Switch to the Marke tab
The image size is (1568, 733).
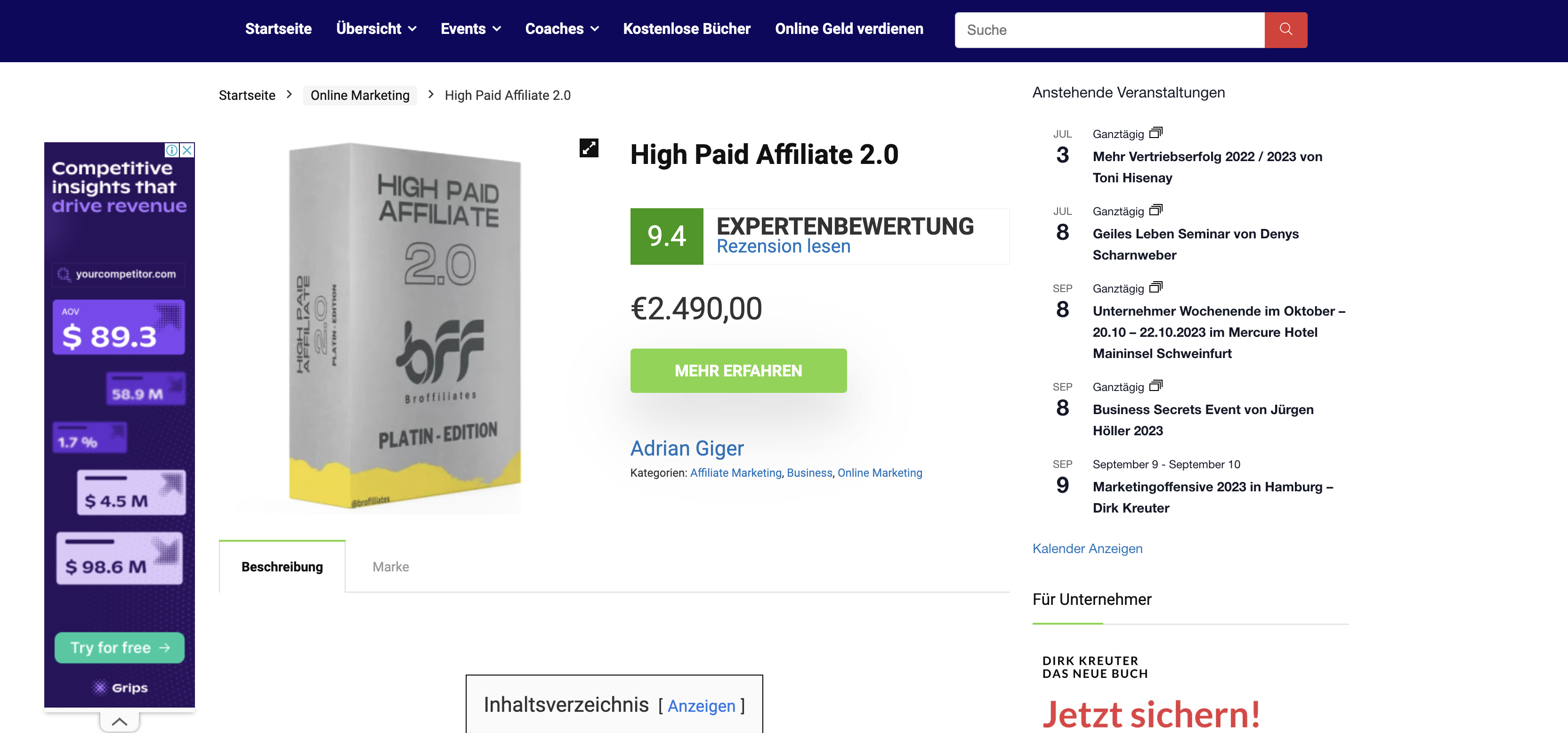coord(390,567)
